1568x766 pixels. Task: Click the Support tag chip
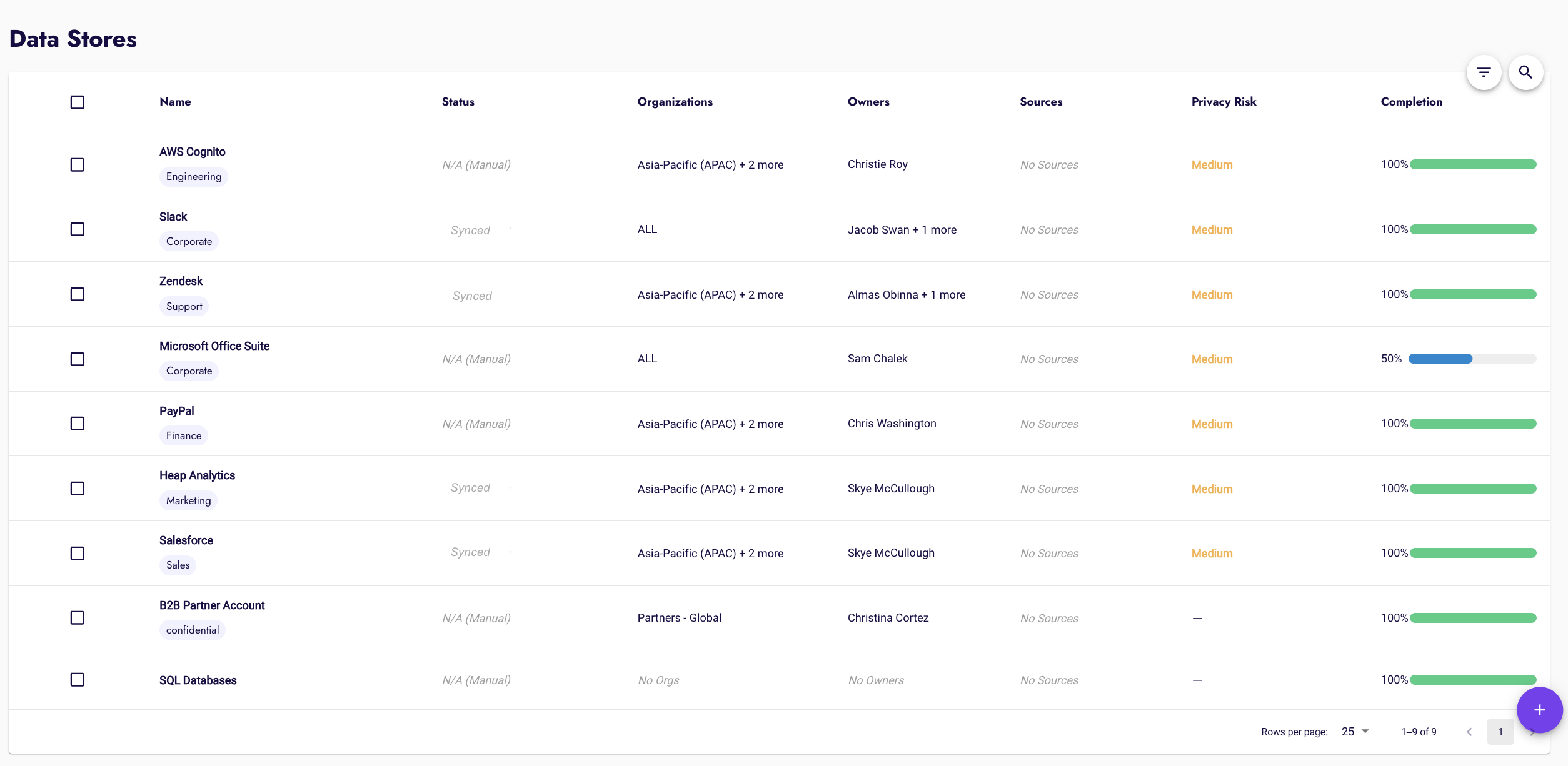click(x=184, y=307)
